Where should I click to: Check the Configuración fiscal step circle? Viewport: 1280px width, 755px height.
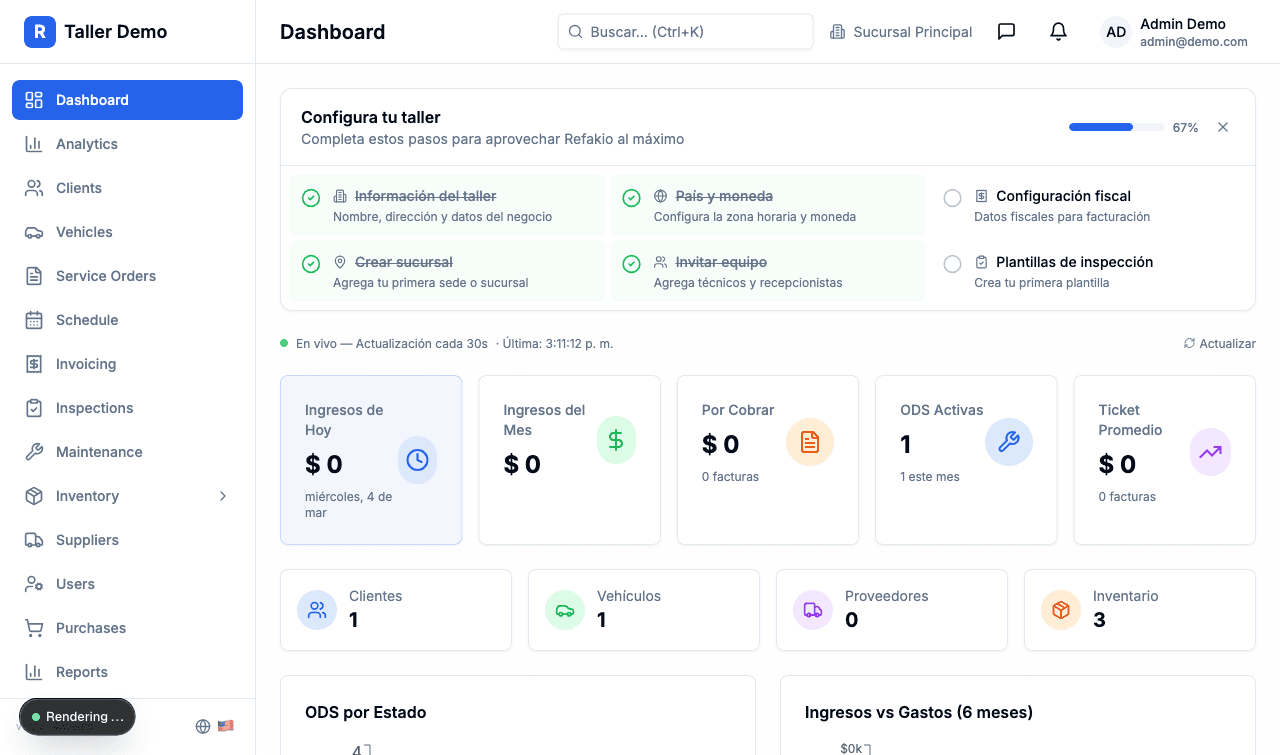[x=952, y=198]
